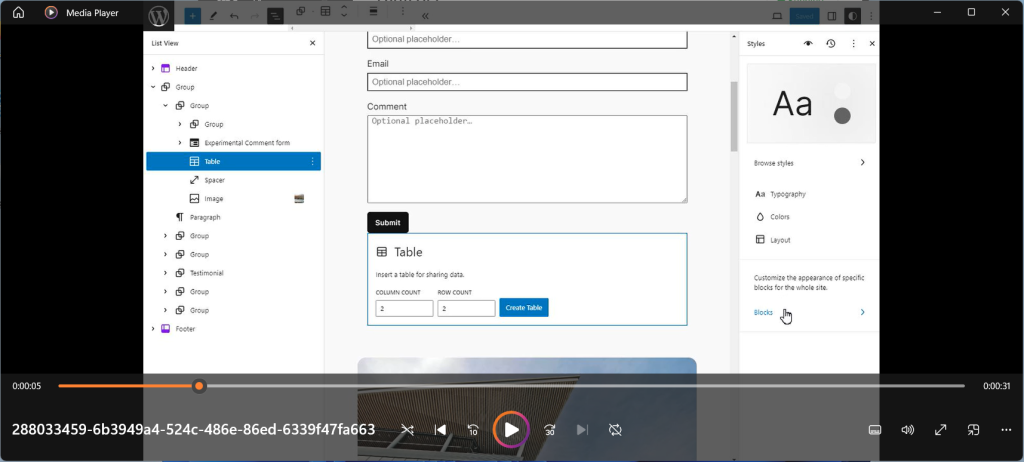Expand the Experimental Comment form item
1024x462 pixels.
point(180,143)
